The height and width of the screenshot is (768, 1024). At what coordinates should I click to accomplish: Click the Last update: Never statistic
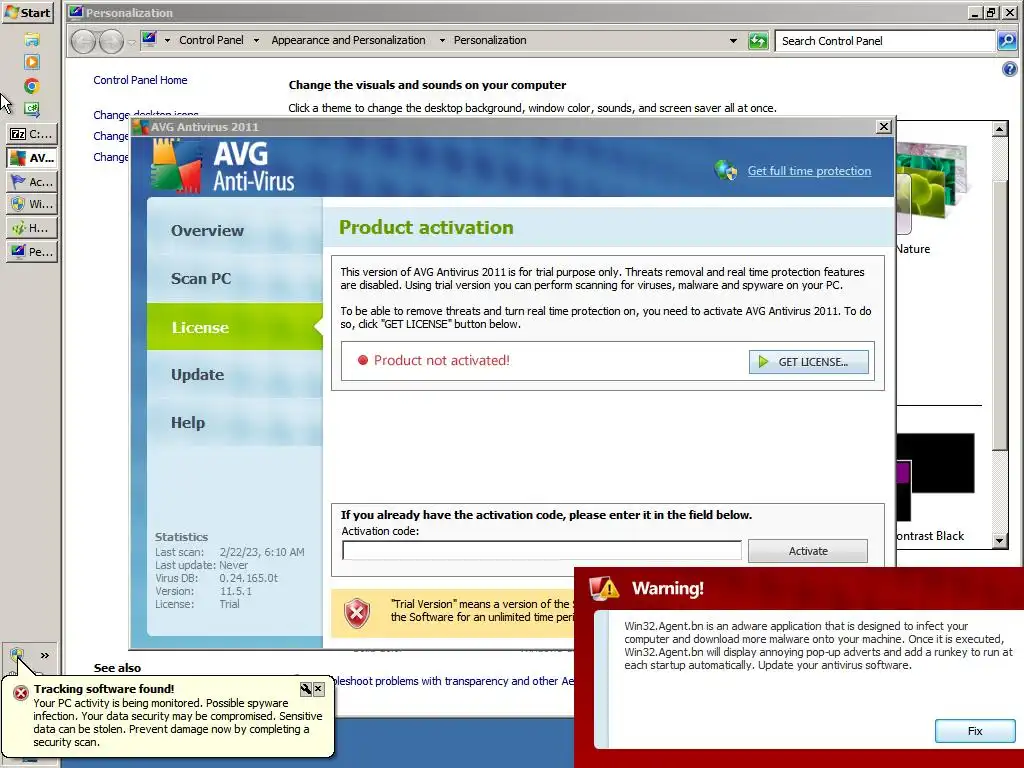click(201, 565)
